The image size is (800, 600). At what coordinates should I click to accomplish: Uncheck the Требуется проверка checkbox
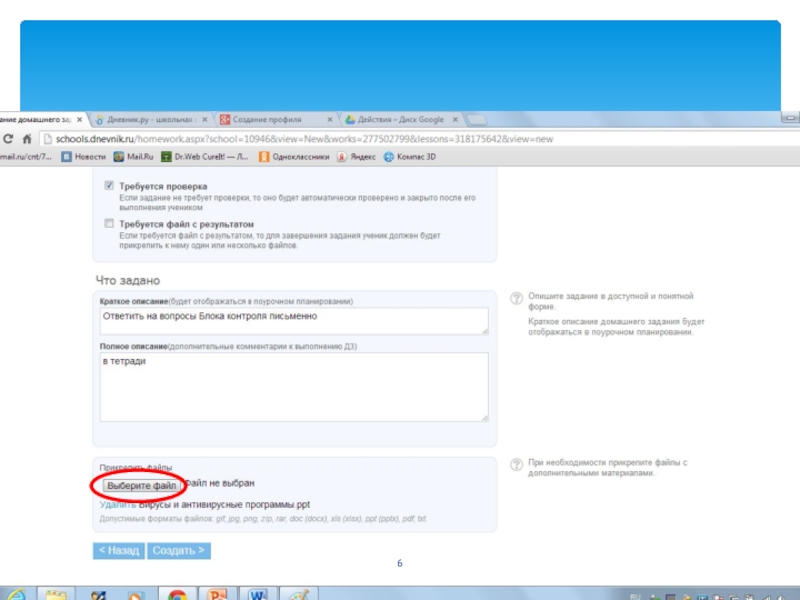pyautogui.click(x=109, y=185)
